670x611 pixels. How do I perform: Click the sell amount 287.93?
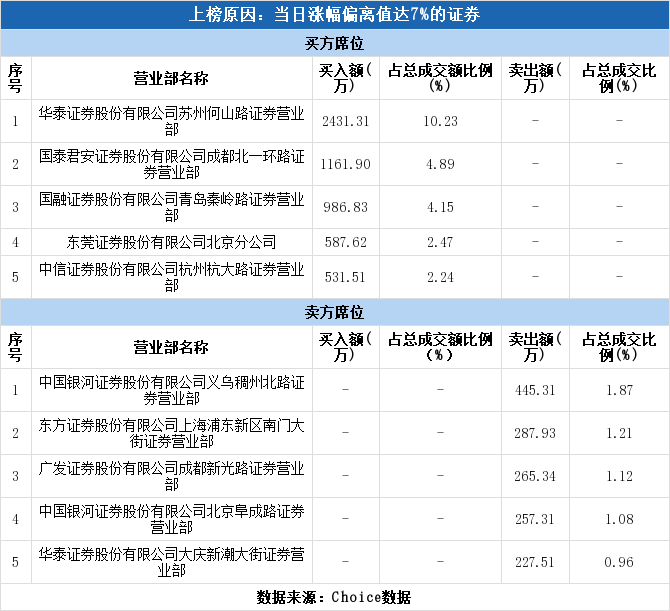coord(535,433)
